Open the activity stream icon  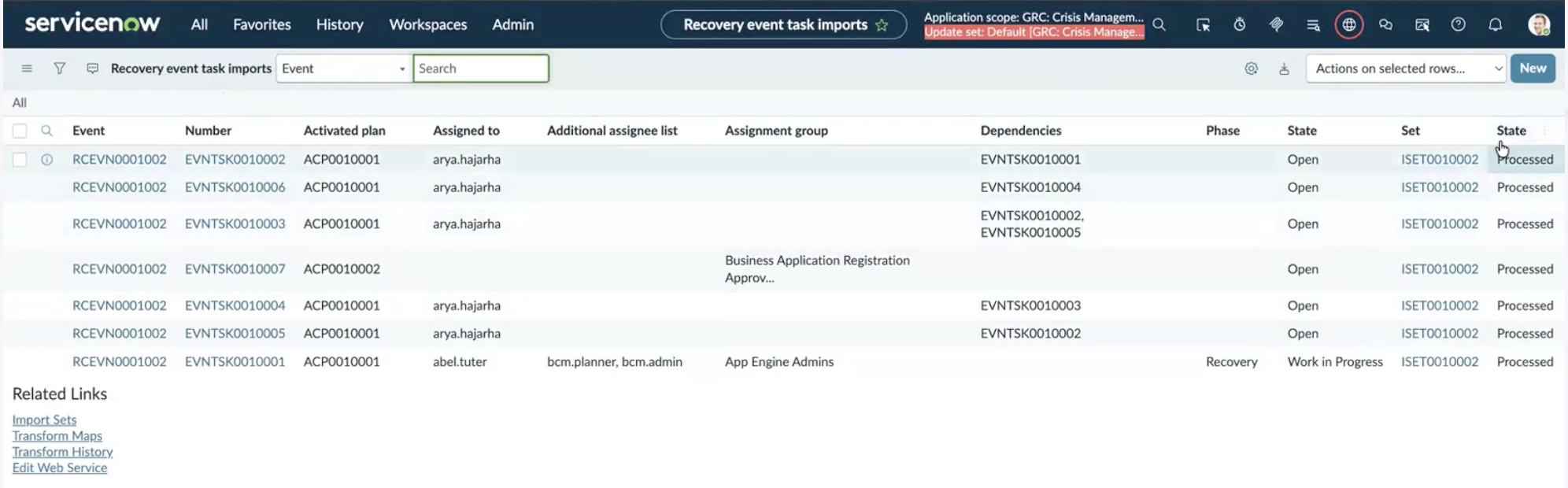[x=92, y=68]
